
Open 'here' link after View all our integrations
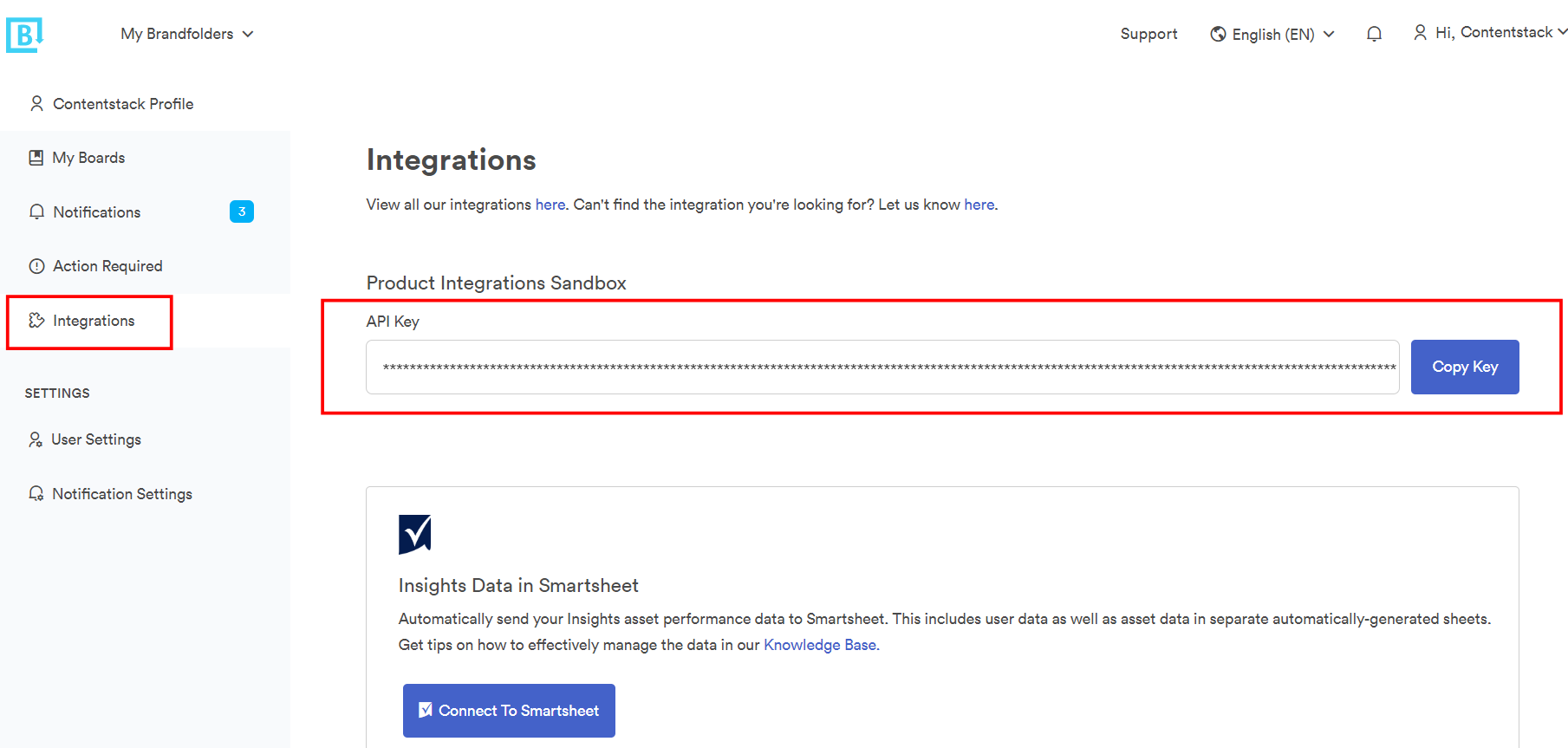(550, 205)
